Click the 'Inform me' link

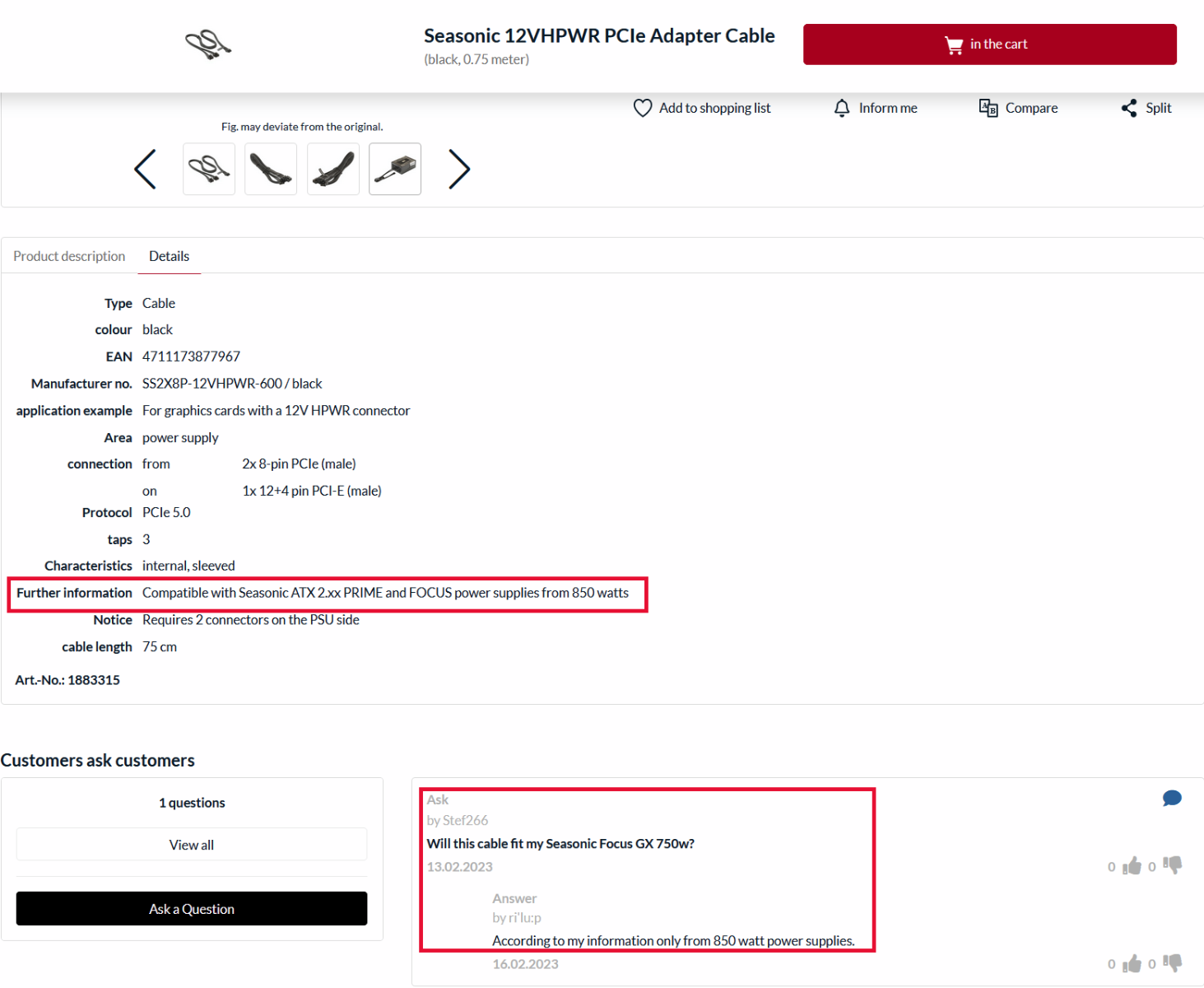[888, 108]
